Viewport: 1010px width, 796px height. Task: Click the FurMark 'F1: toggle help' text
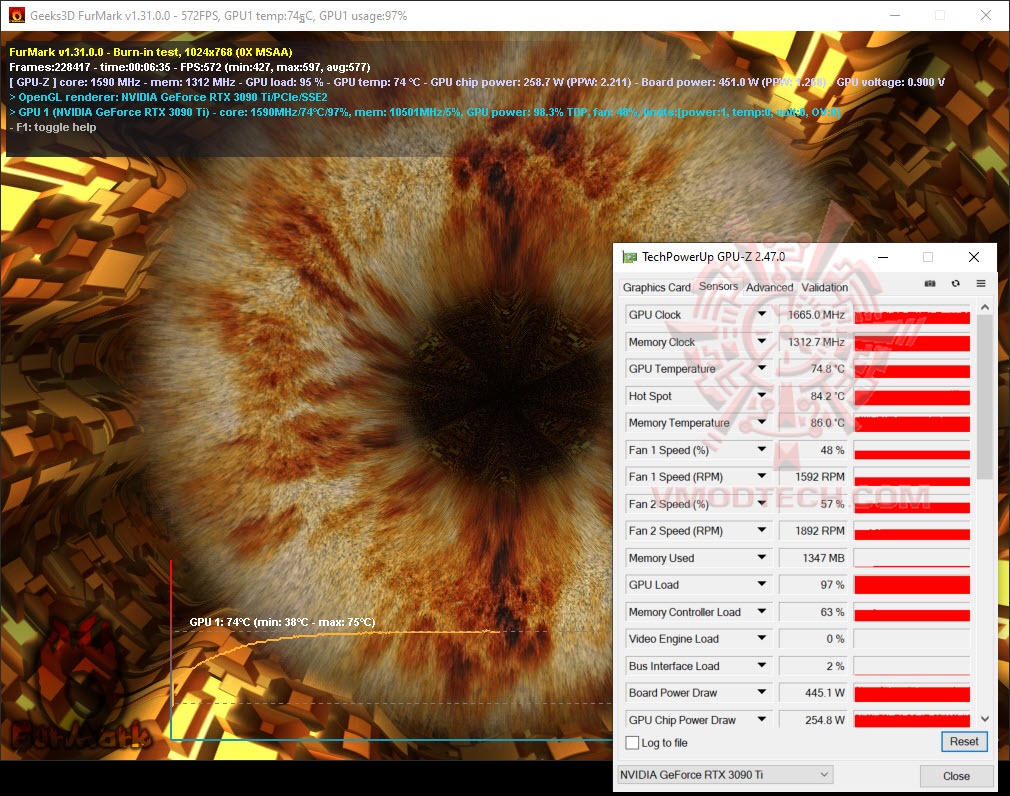[x=53, y=127]
